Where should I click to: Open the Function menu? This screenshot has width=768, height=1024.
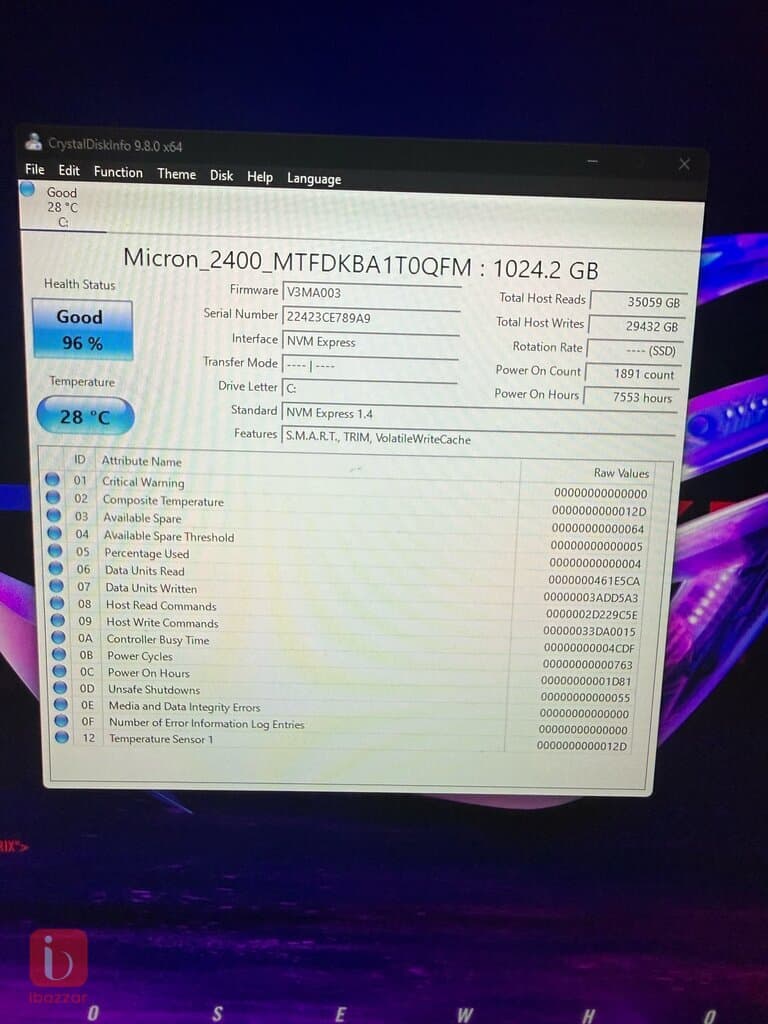[118, 172]
